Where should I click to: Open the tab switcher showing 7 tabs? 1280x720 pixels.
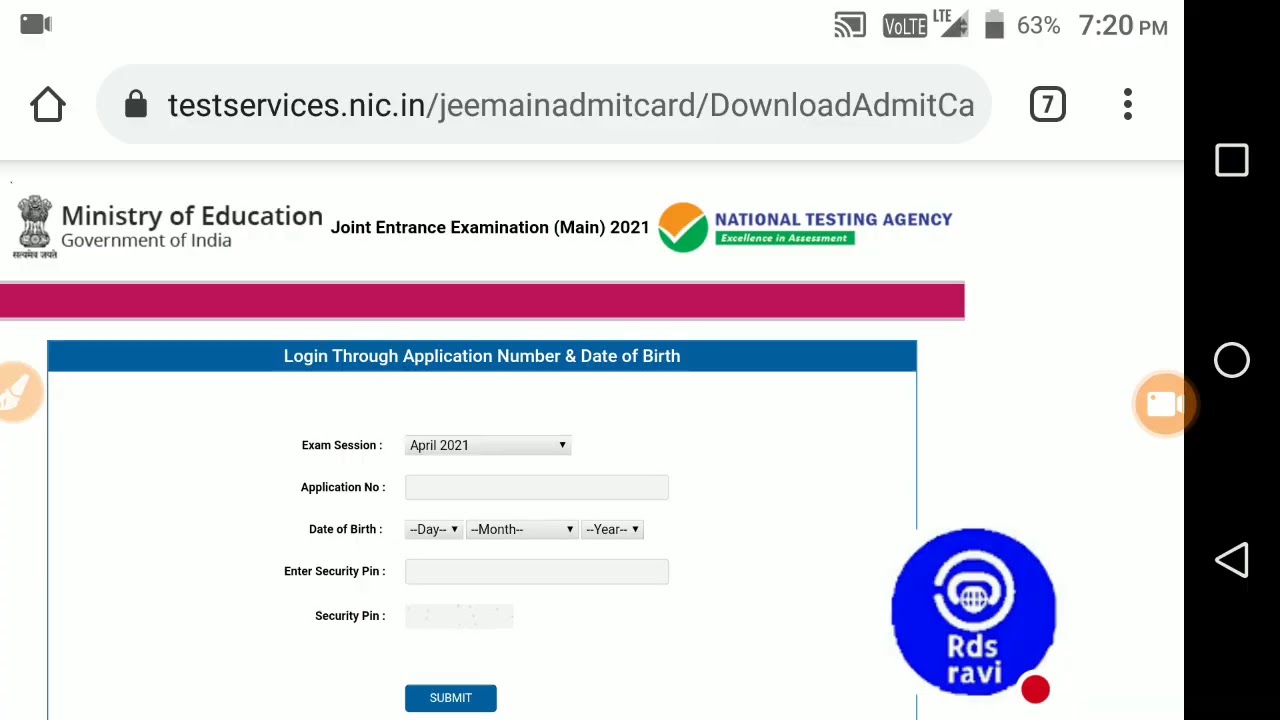coord(1047,105)
